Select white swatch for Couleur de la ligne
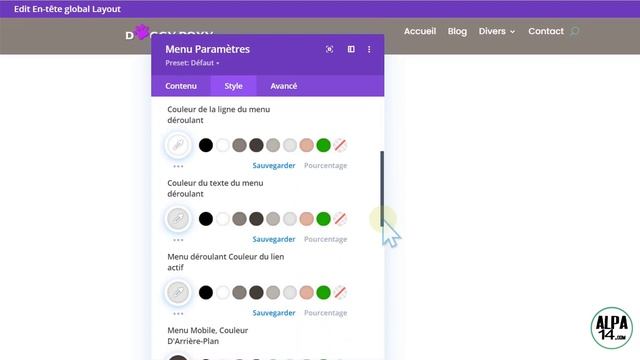This screenshot has height=360, width=640. (x=223, y=145)
